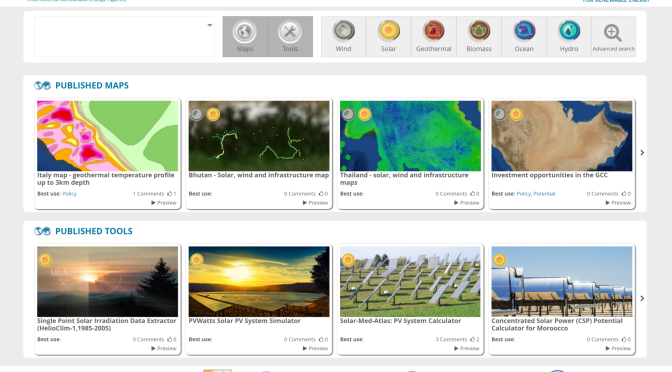This screenshot has width=672, height=372.
Task: Open Thailand map thumbnail
Action: [x=411, y=136]
